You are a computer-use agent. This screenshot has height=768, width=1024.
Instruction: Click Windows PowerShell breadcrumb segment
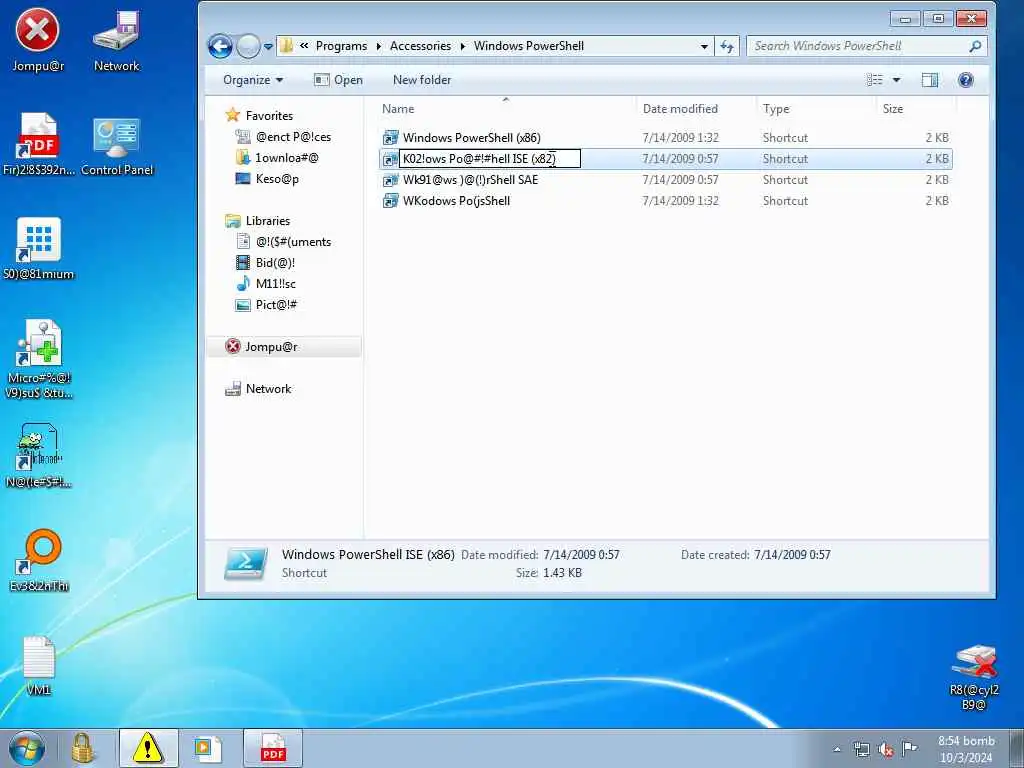click(529, 46)
